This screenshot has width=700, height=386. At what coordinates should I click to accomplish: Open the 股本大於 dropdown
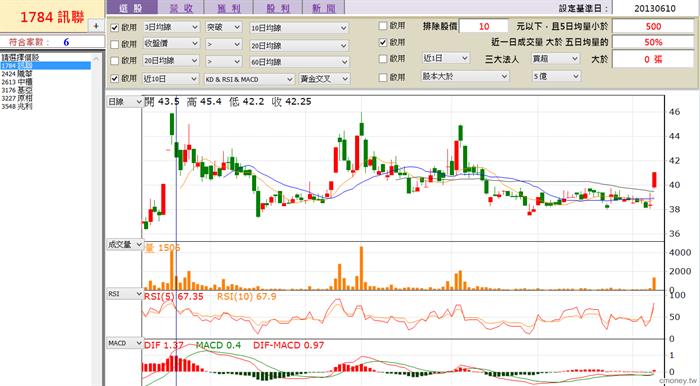click(464, 76)
